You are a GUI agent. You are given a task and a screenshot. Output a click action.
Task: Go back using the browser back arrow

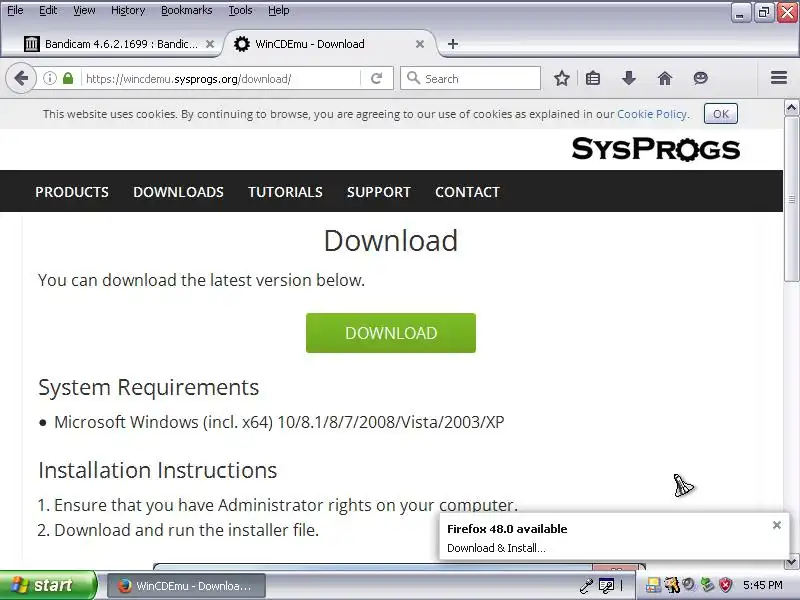(21, 79)
